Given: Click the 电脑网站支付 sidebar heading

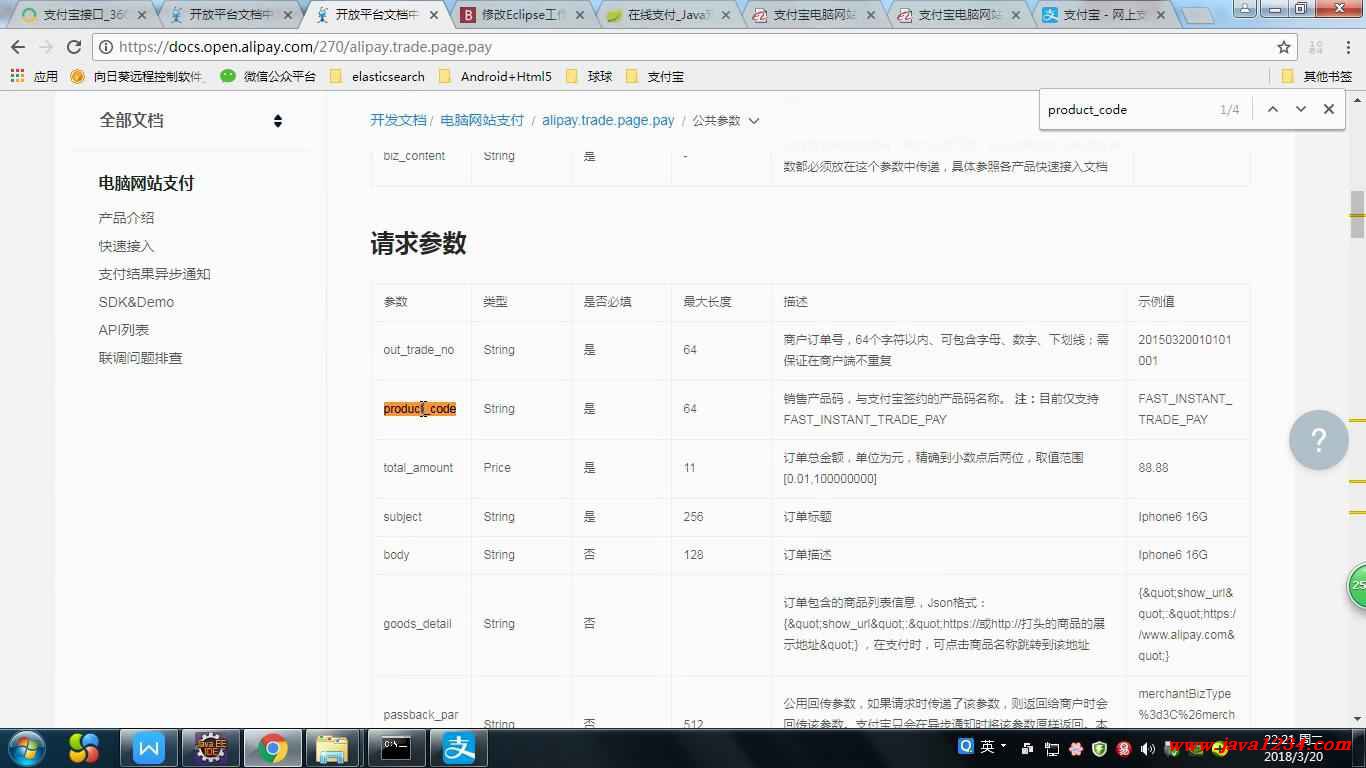Looking at the screenshot, I should click(146, 183).
